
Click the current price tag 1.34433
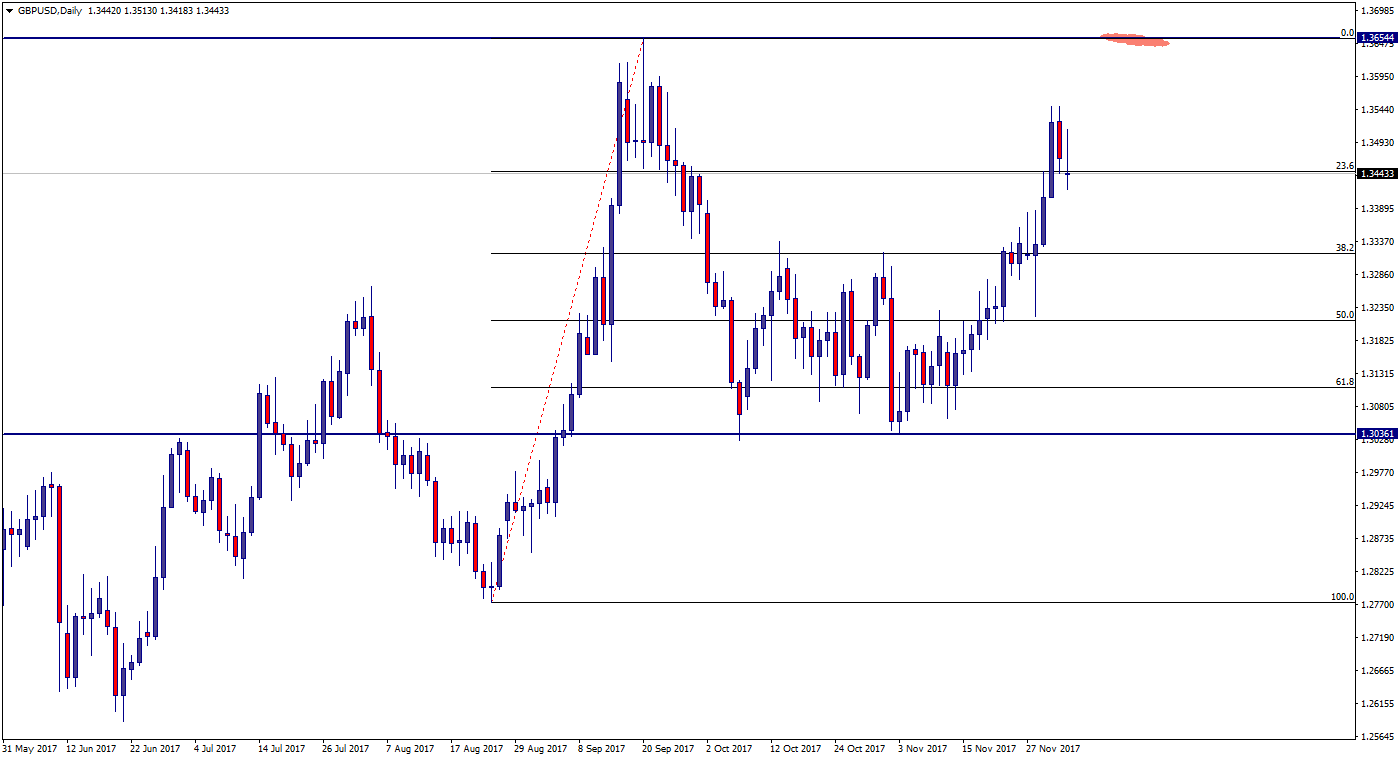pos(1376,173)
